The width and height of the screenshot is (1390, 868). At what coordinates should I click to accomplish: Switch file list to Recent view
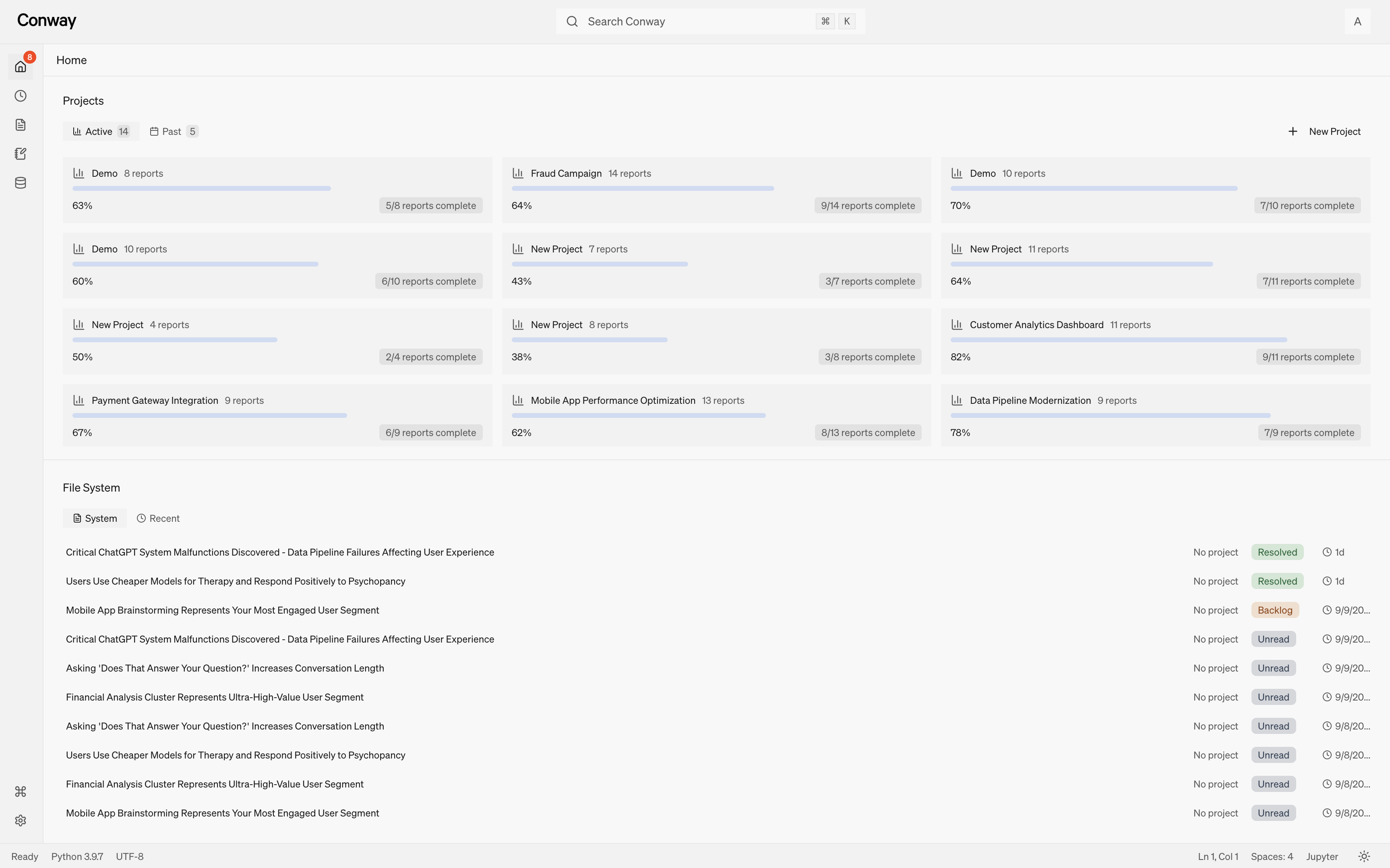coord(159,518)
